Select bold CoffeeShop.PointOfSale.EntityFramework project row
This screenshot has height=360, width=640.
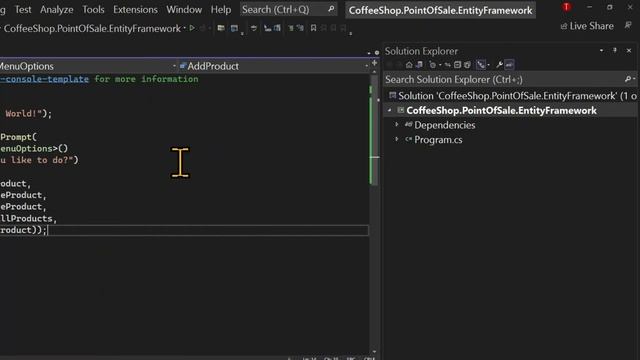click(x=511, y=111)
